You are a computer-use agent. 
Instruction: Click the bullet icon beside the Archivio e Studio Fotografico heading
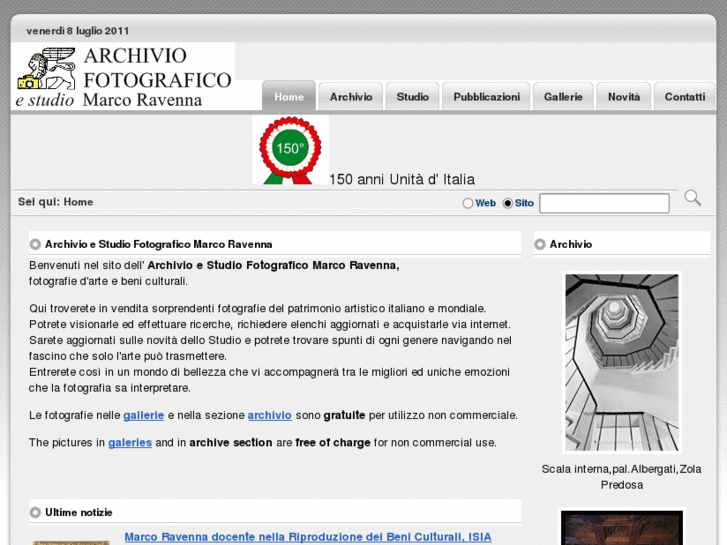coord(35,244)
